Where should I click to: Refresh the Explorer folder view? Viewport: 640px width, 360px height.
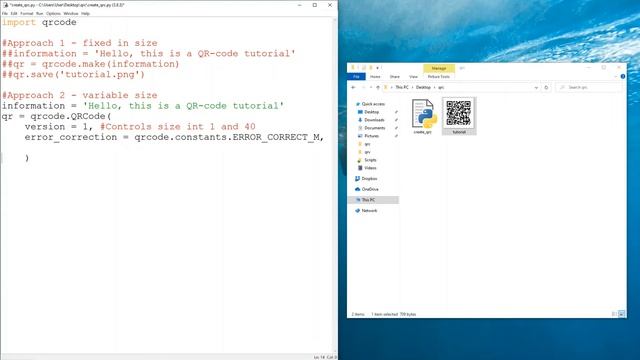point(546,87)
